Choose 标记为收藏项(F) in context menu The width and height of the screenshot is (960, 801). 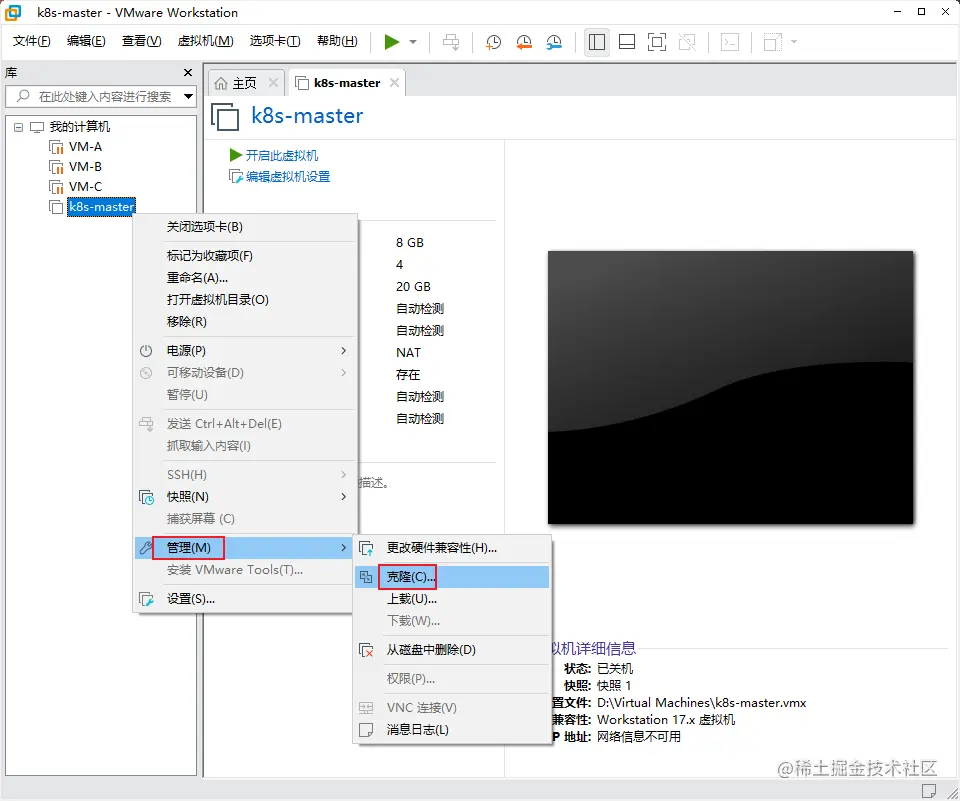point(245,256)
